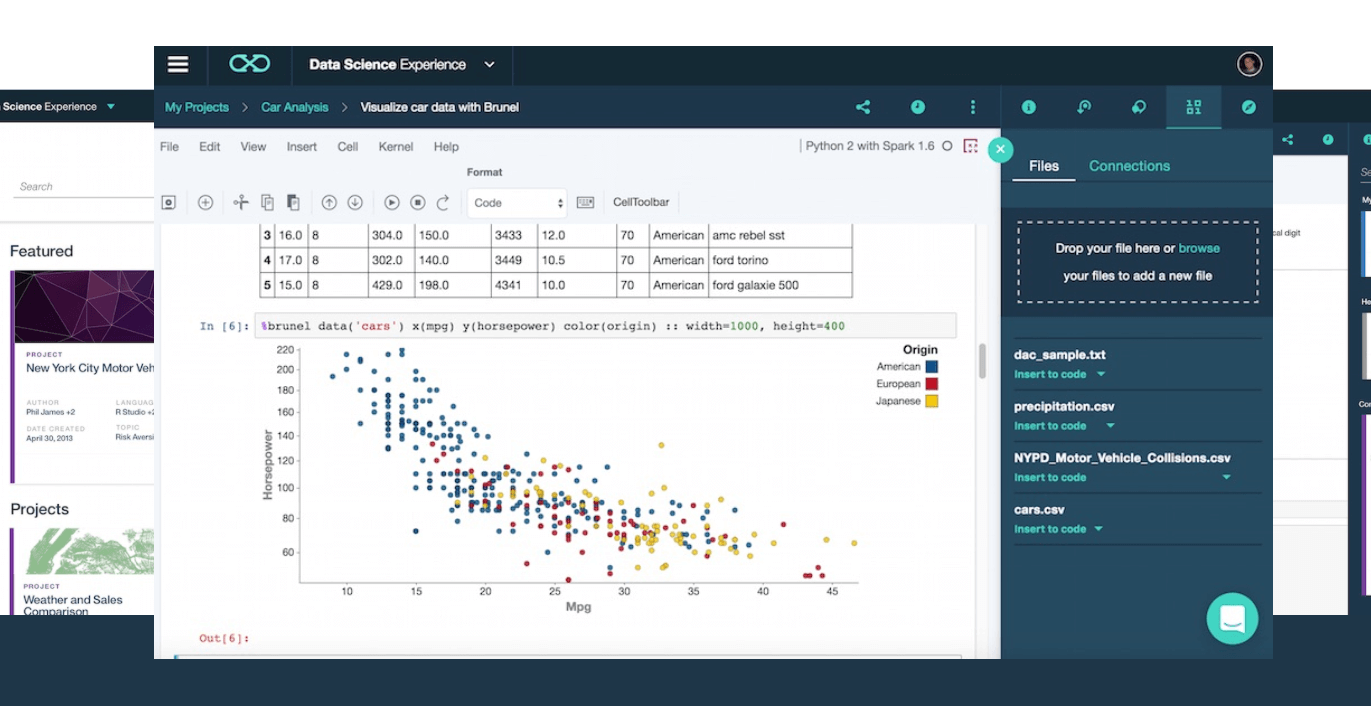The height and width of the screenshot is (706, 1371).
Task: Switch to the Connections tab
Action: click(1129, 166)
